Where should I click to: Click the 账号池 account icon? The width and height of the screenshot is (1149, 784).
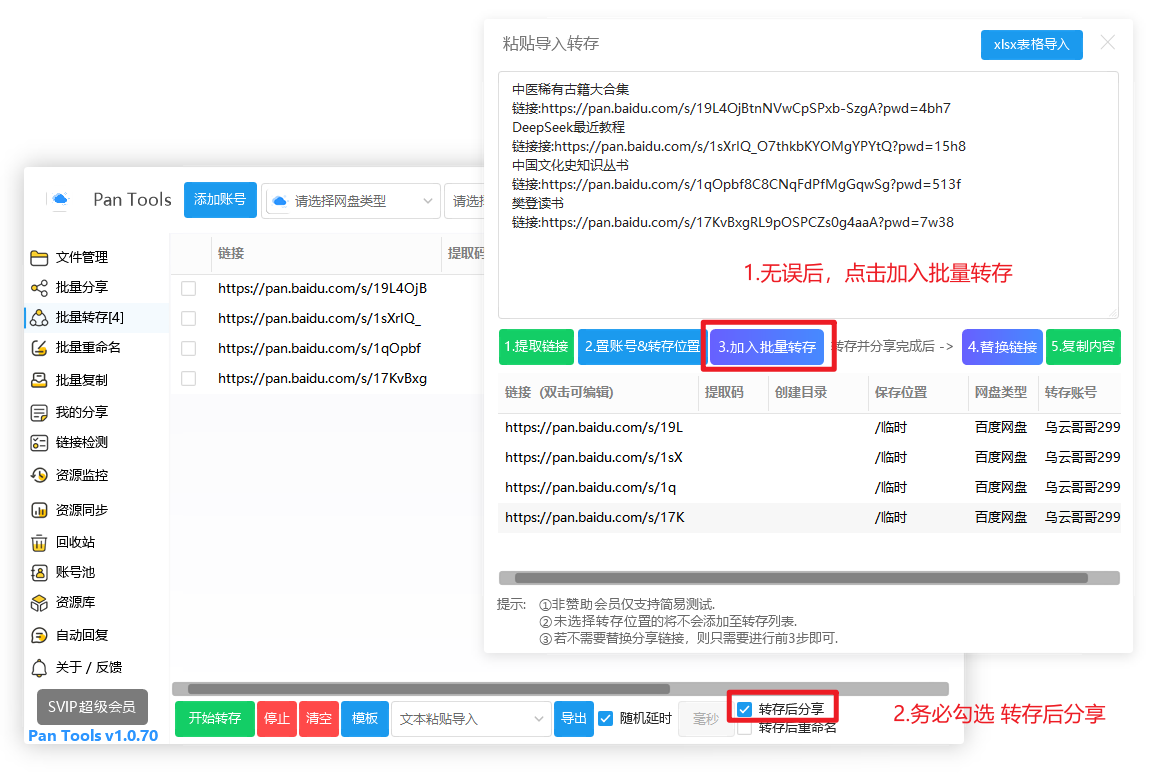(39, 572)
